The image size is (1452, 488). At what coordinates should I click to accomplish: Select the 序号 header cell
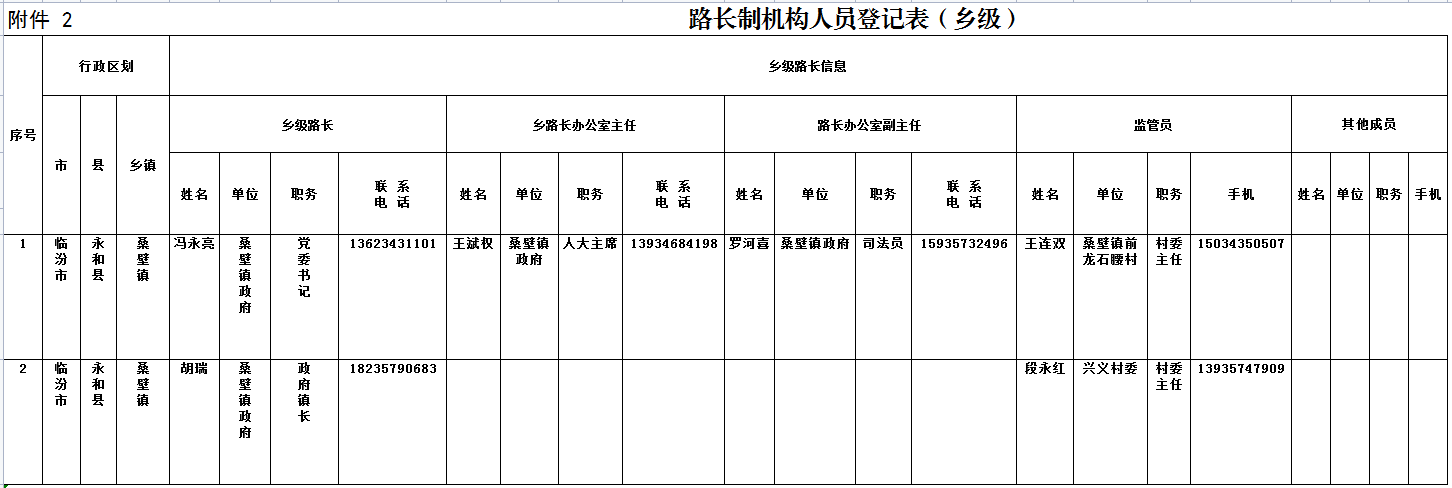23,135
